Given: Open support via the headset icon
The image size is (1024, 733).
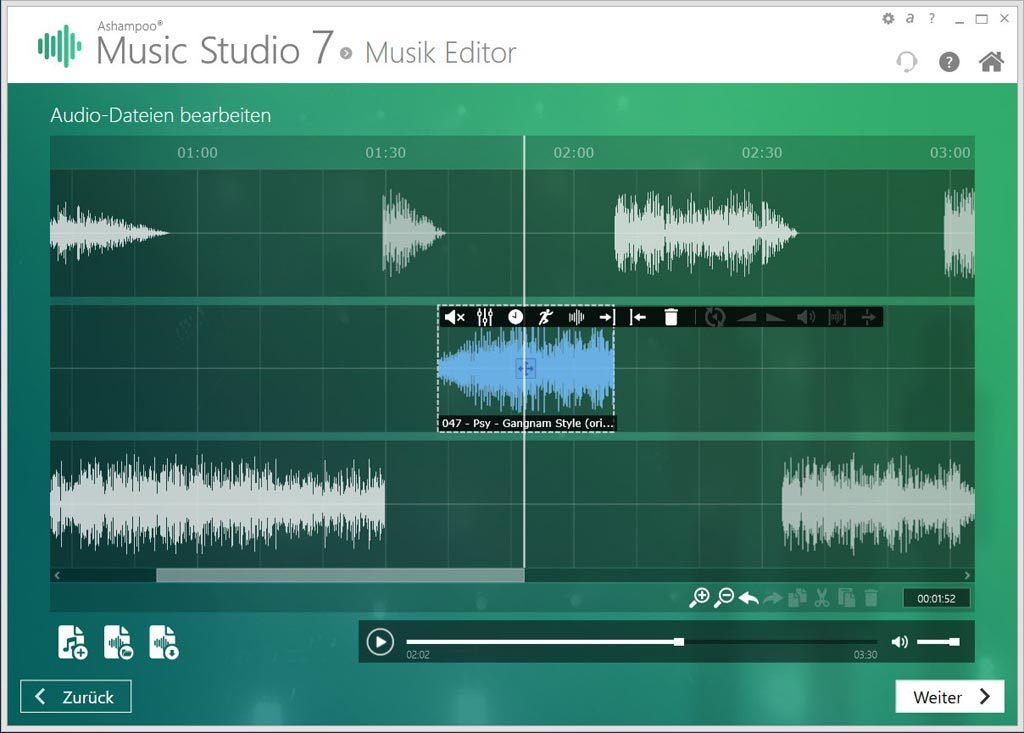Looking at the screenshot, I should tap(906, 61).
